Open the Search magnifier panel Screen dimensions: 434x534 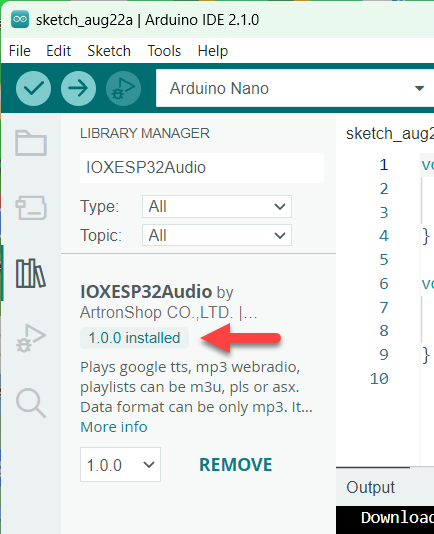pos(31,403)
